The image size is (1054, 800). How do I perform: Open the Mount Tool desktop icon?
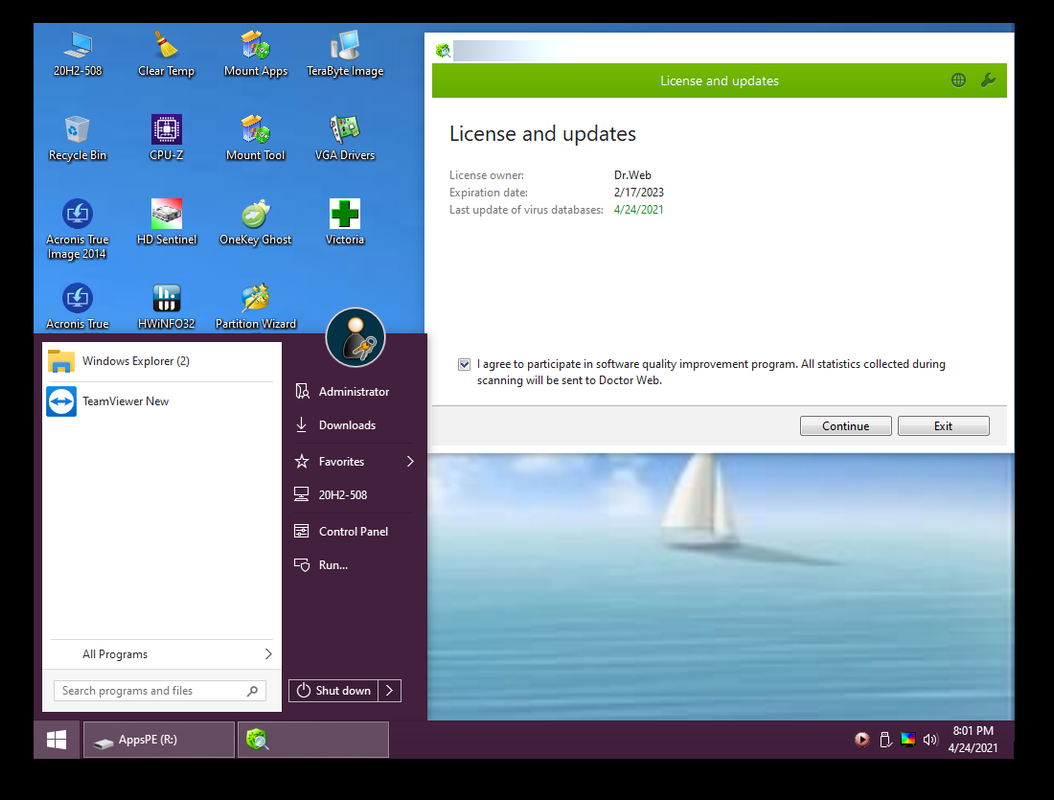click(255, 138)
